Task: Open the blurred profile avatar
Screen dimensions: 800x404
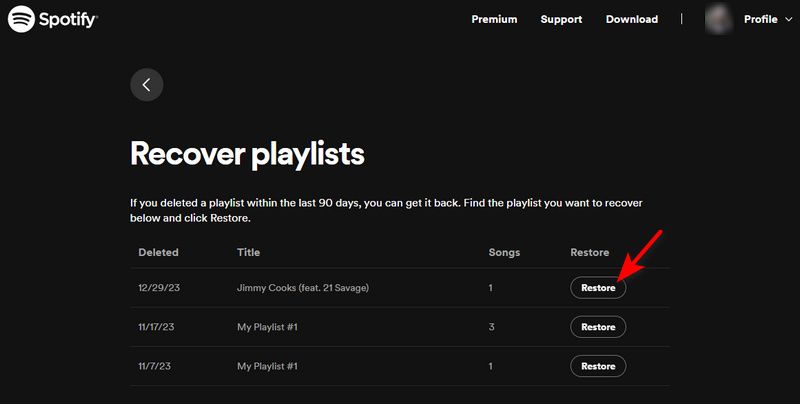Action: pyautogui.click(x=718, y=19)
